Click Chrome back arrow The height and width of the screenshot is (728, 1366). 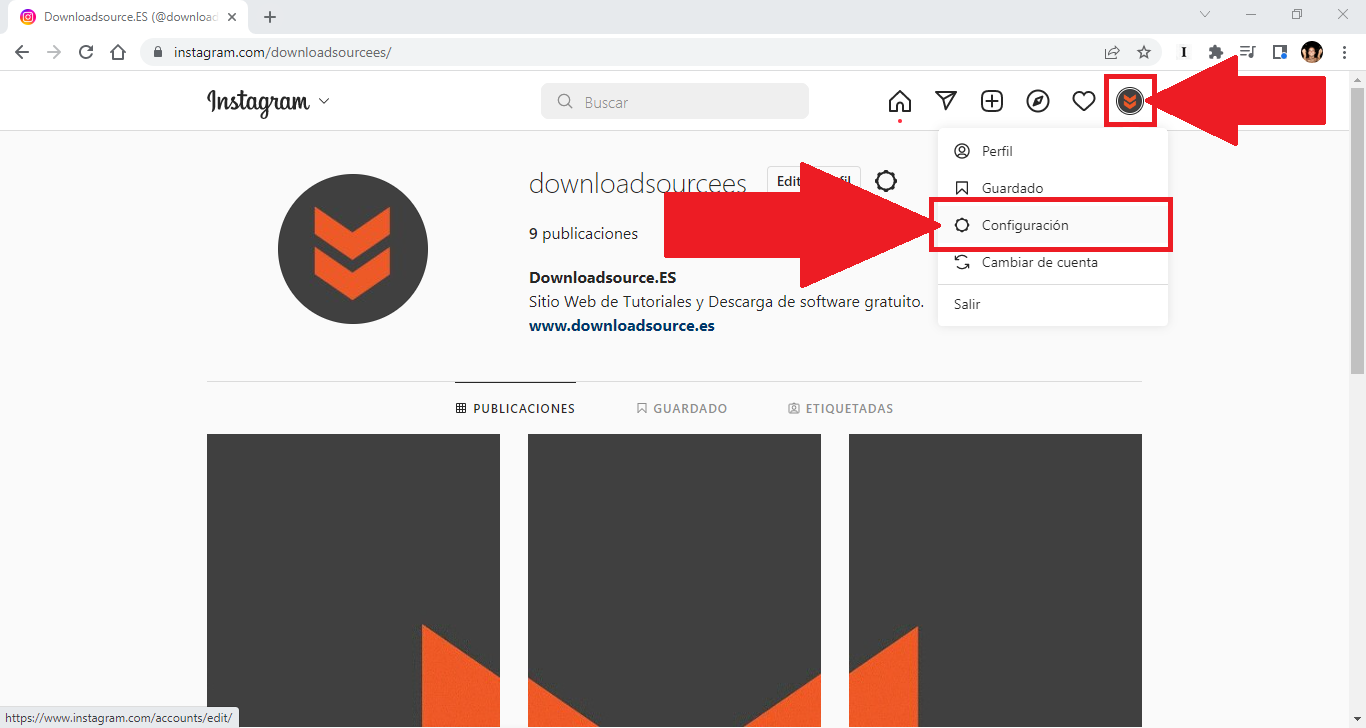[22, 52]
